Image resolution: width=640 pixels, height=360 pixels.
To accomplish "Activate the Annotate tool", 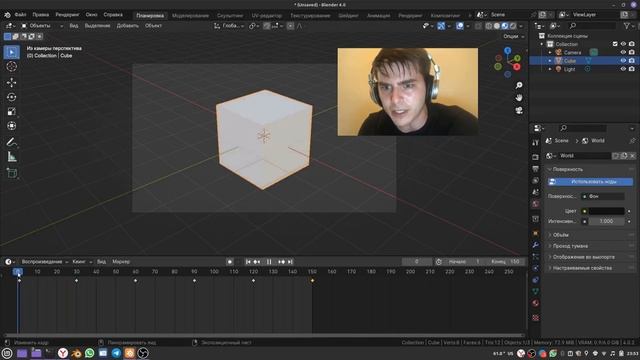I will point(11,142).
